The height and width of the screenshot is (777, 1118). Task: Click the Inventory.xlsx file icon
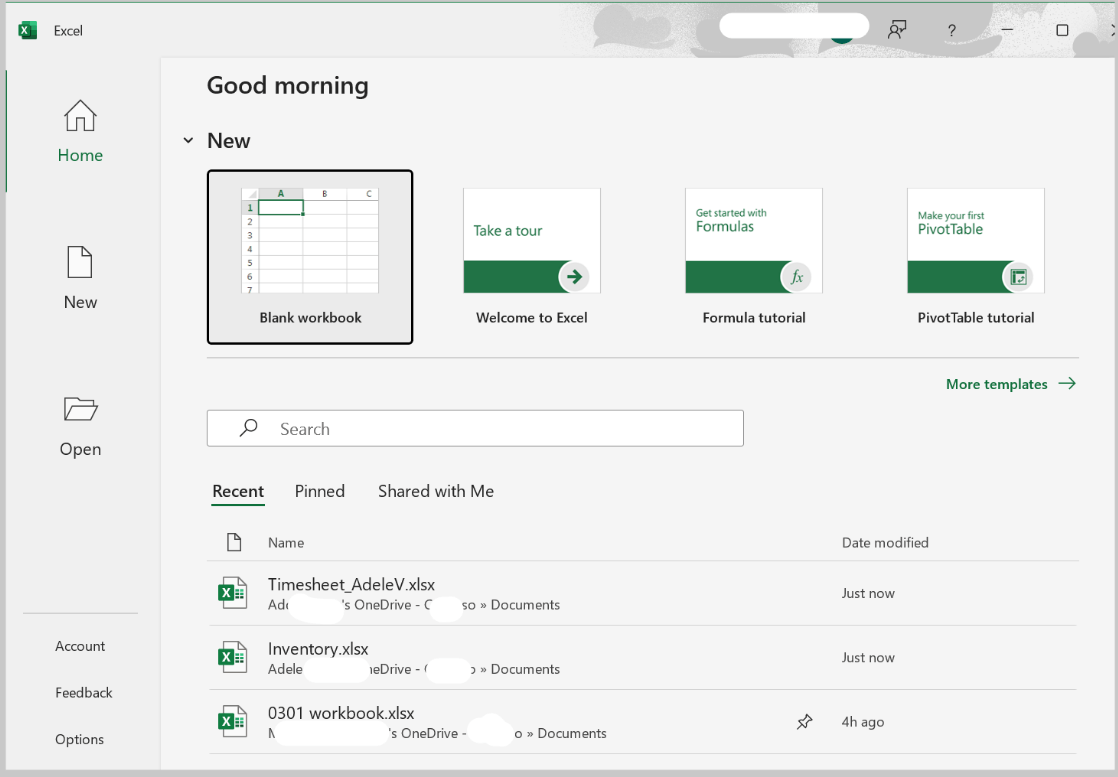232,657
